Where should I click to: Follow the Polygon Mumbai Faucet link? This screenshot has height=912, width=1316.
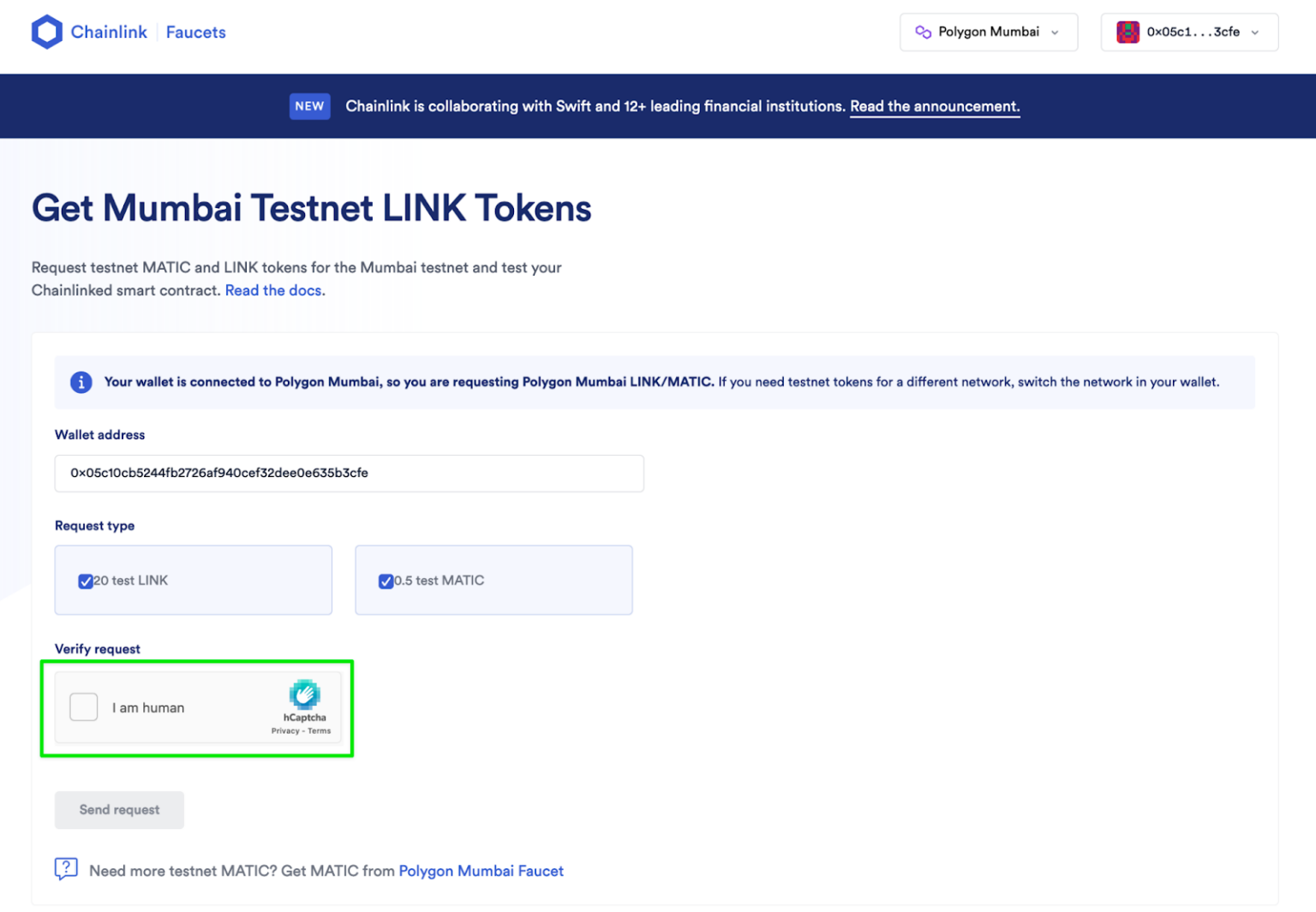[x=482, y=871]
